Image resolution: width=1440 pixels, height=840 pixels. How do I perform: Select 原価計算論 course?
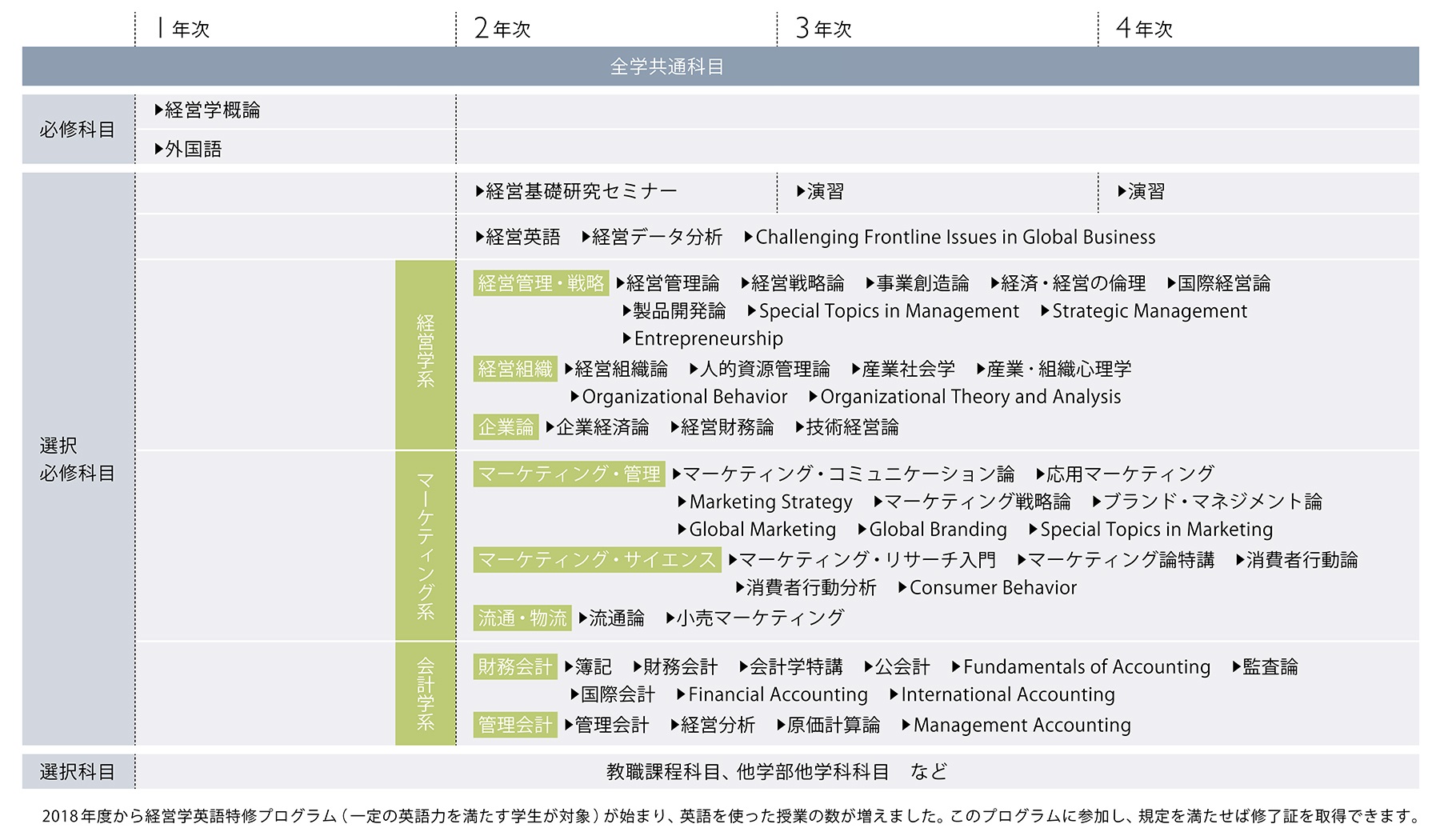(x=829, y=726)
